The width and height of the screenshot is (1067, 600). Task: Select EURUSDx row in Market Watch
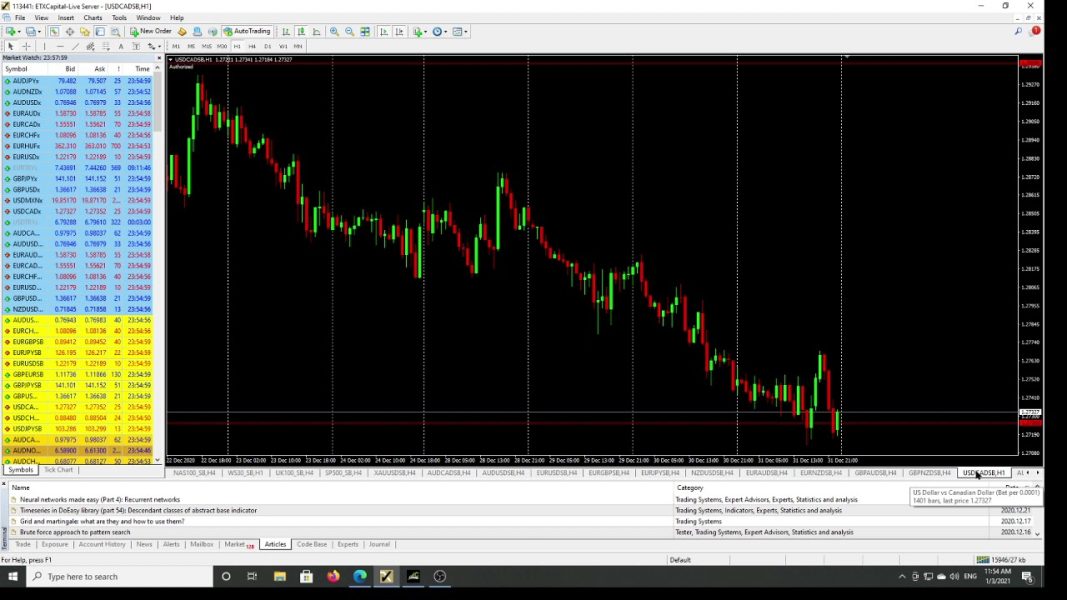click(26, 157)
